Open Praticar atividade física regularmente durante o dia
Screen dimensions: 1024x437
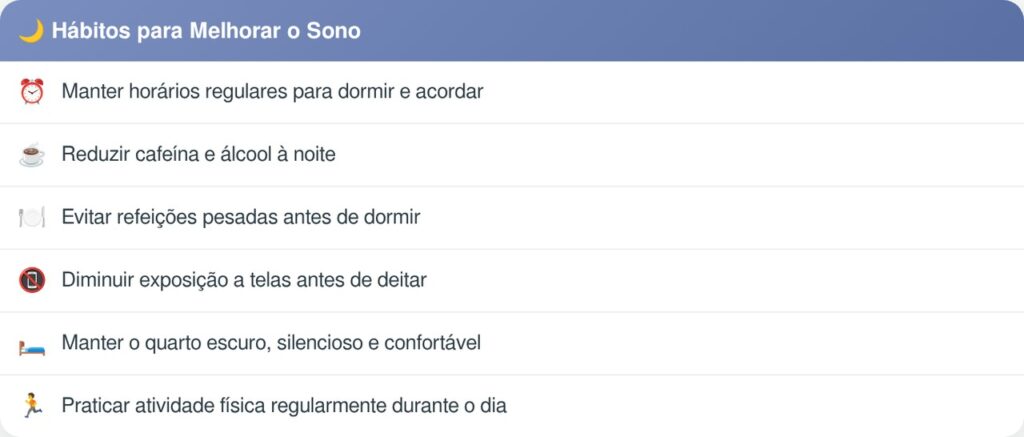(x=284, y=406)
